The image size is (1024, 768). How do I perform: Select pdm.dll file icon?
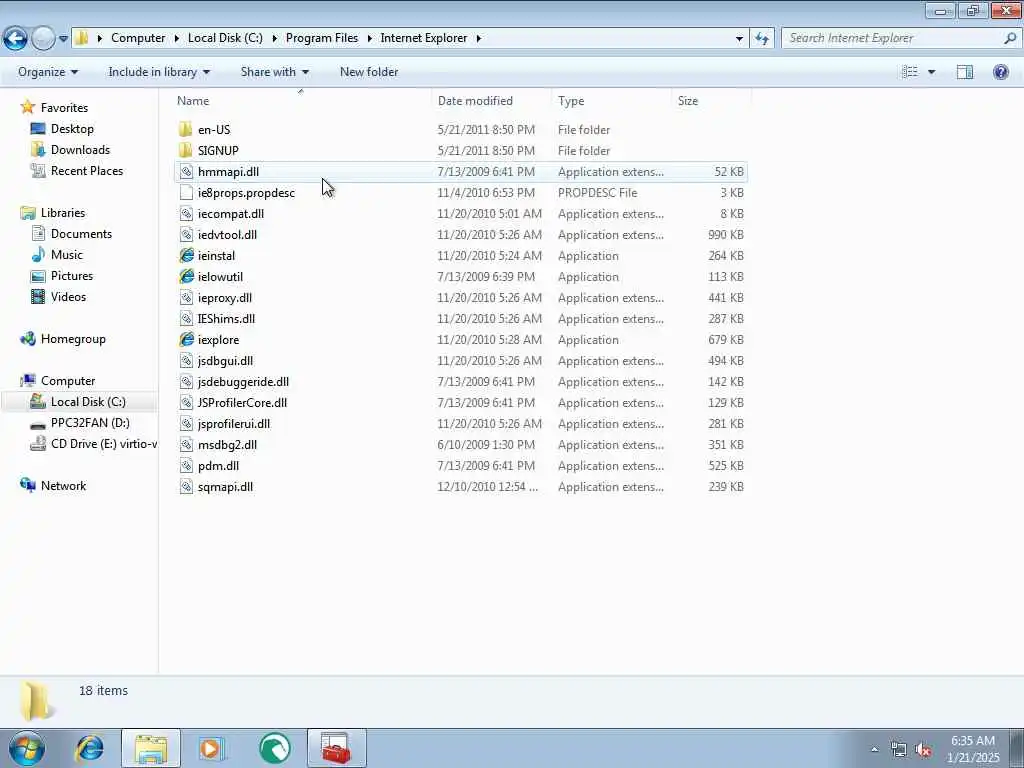186,466
